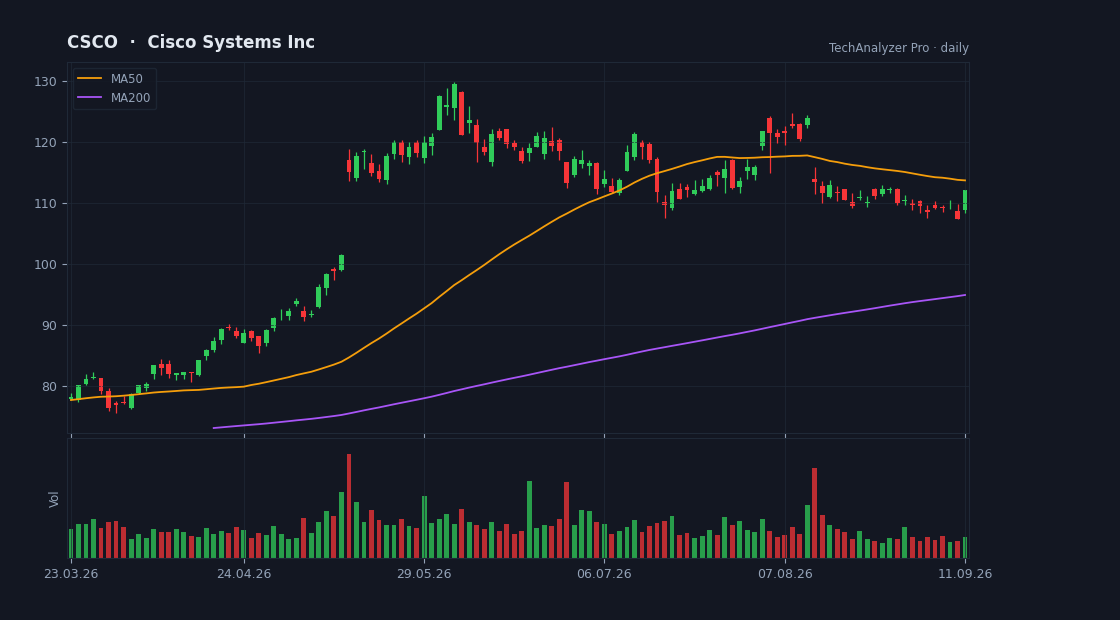Click the CSCO Cisco Systems Inc title
The width and height of the screenshot is (1120, 620).
191,42
